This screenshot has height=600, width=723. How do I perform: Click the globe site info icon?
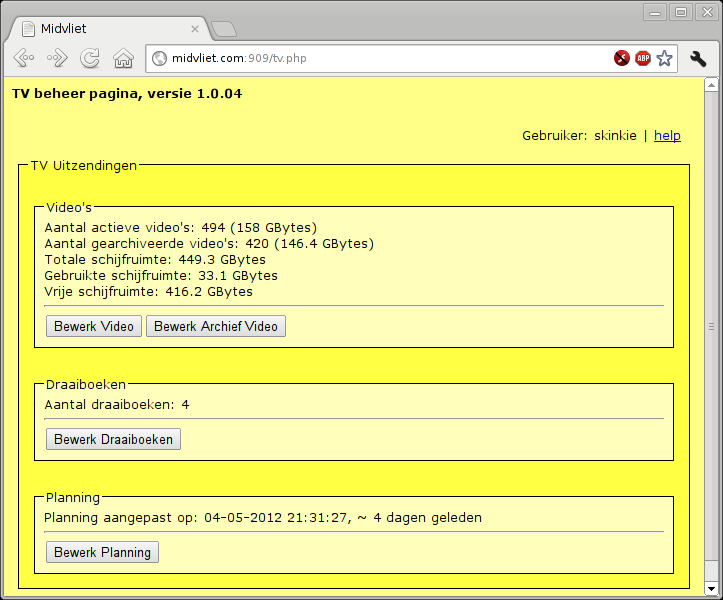click(x=159, y=59)
